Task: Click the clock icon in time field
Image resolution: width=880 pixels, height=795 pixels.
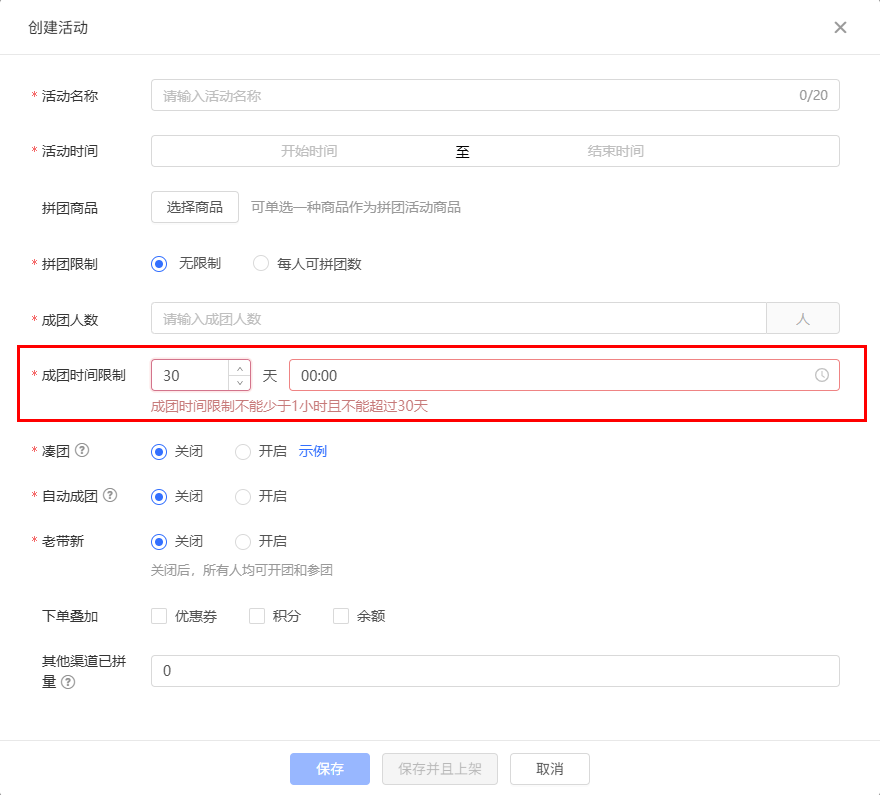Action: tap(821, 375)
